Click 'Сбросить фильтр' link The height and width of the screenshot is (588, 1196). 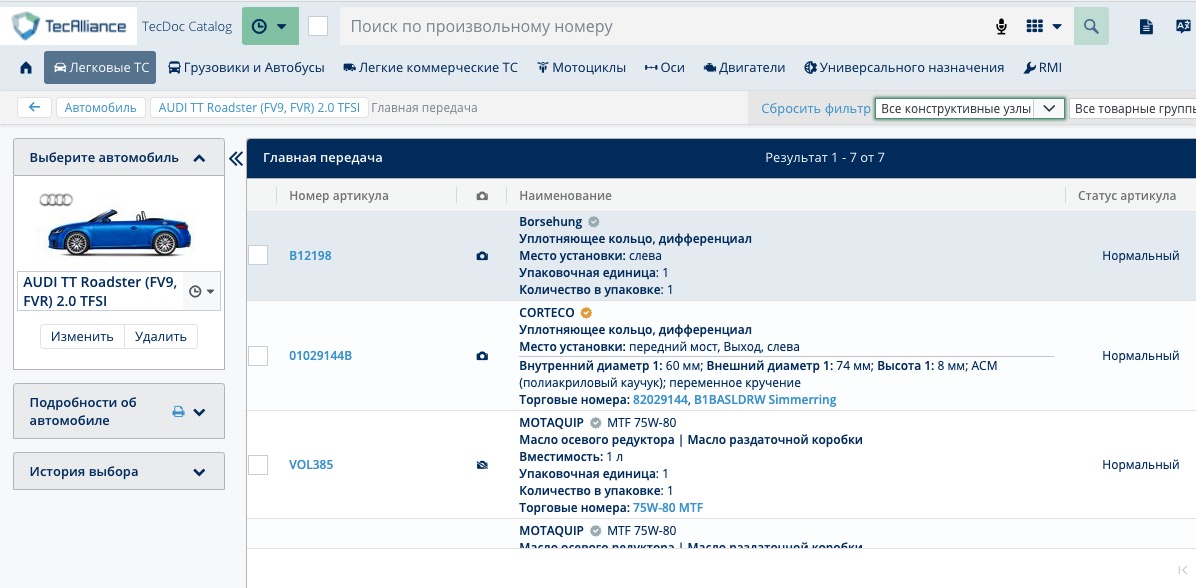(815, 109)
